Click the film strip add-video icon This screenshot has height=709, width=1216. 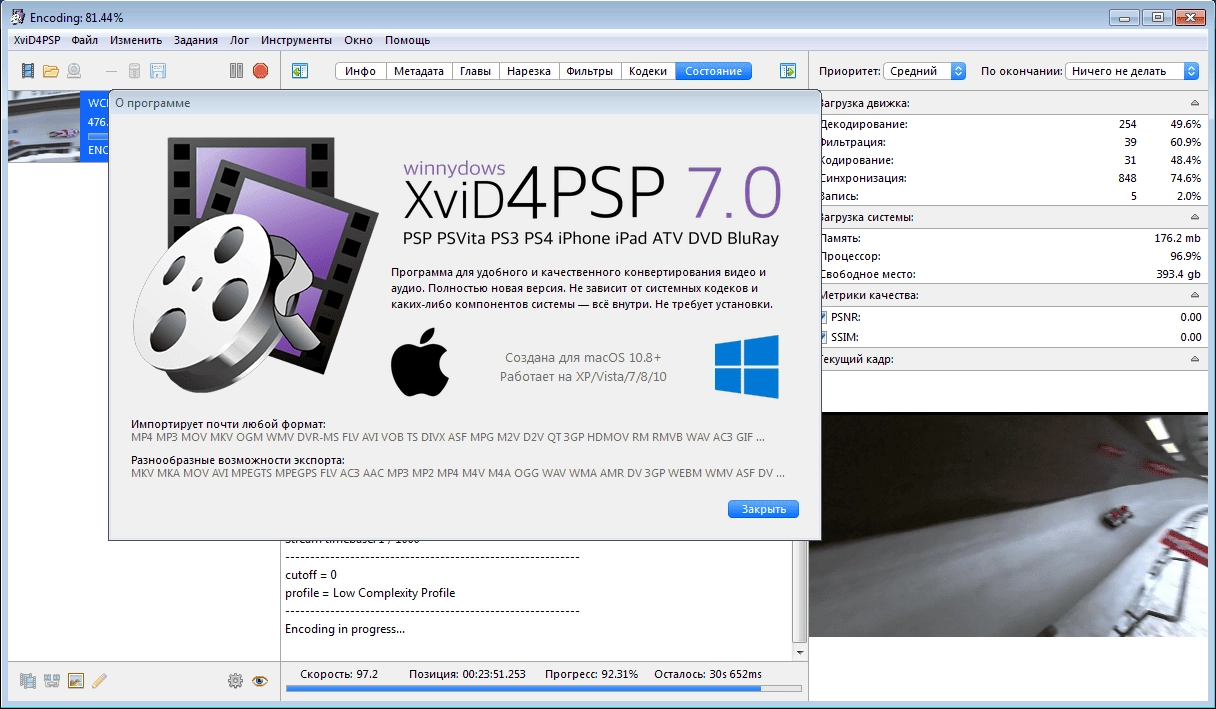pyautogui.click(x=28, y=71)
